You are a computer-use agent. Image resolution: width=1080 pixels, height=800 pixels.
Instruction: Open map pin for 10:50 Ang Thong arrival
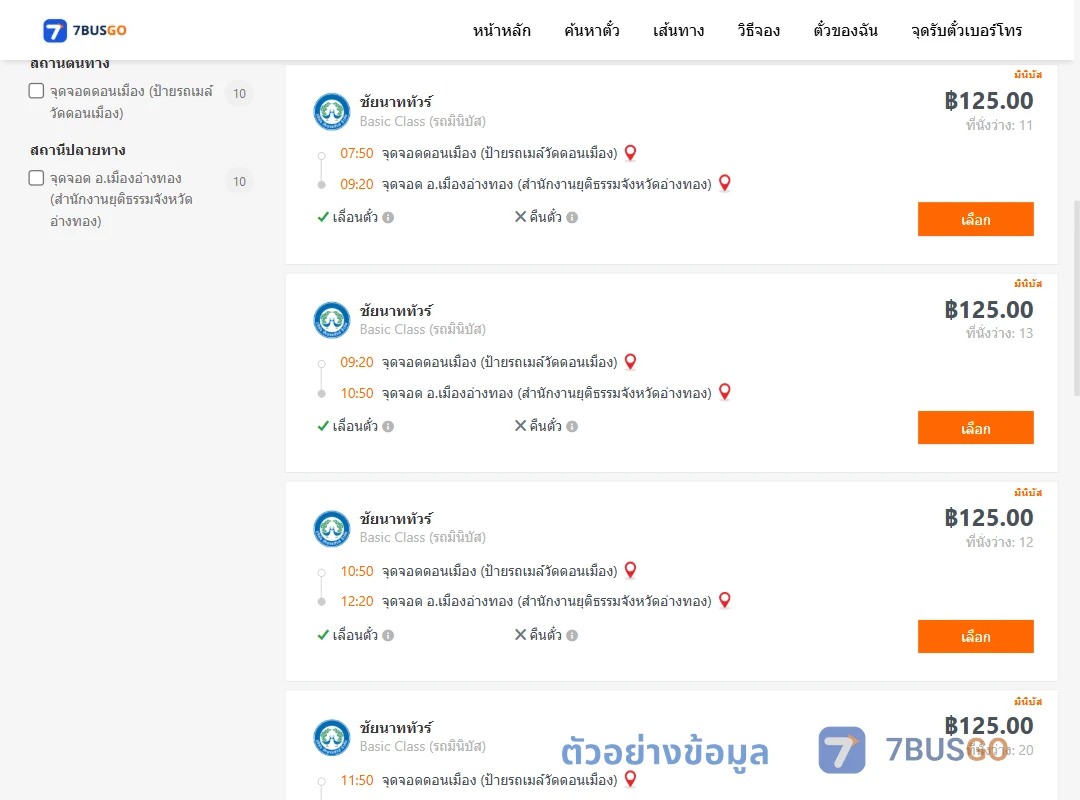point(725,392)
